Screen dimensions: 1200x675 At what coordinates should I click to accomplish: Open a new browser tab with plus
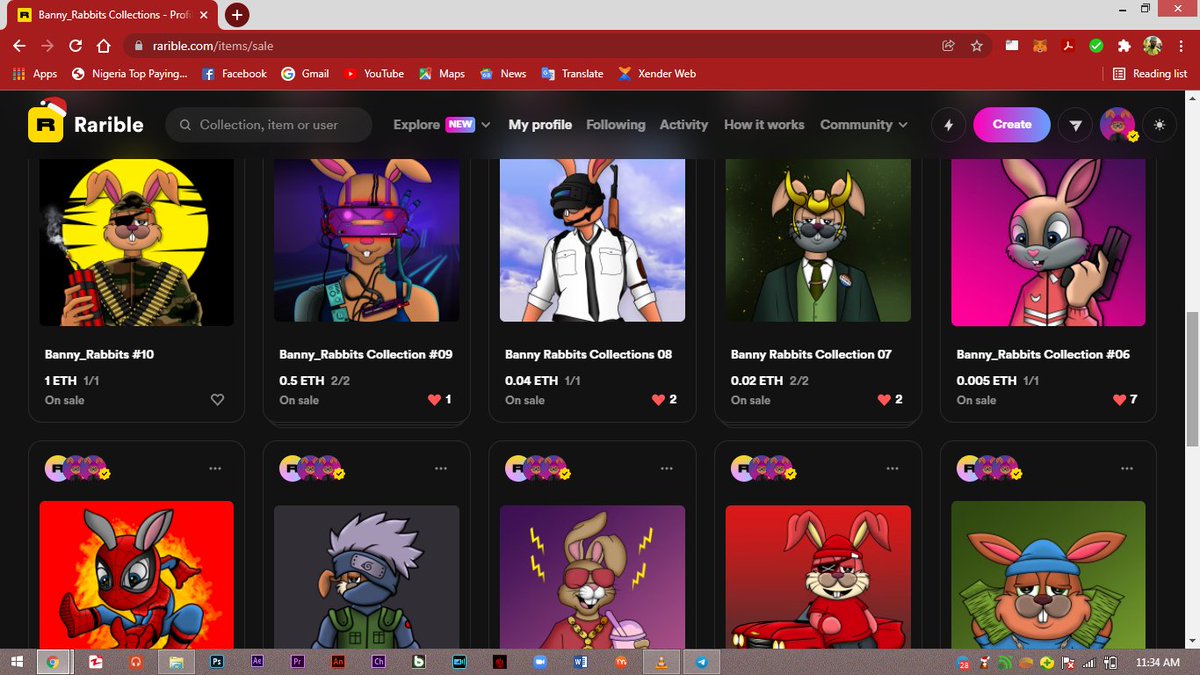(x=237, y=15)
